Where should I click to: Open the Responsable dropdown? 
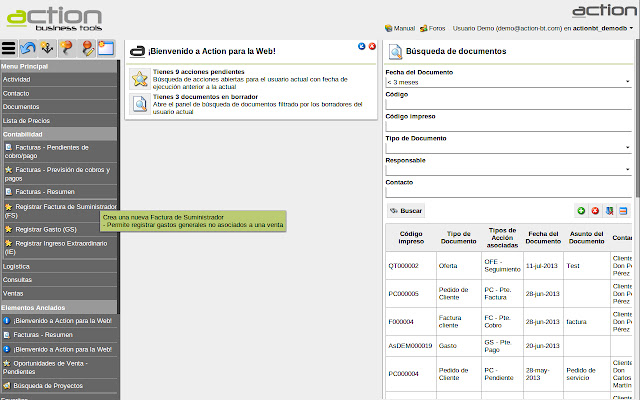pos(509,170)
